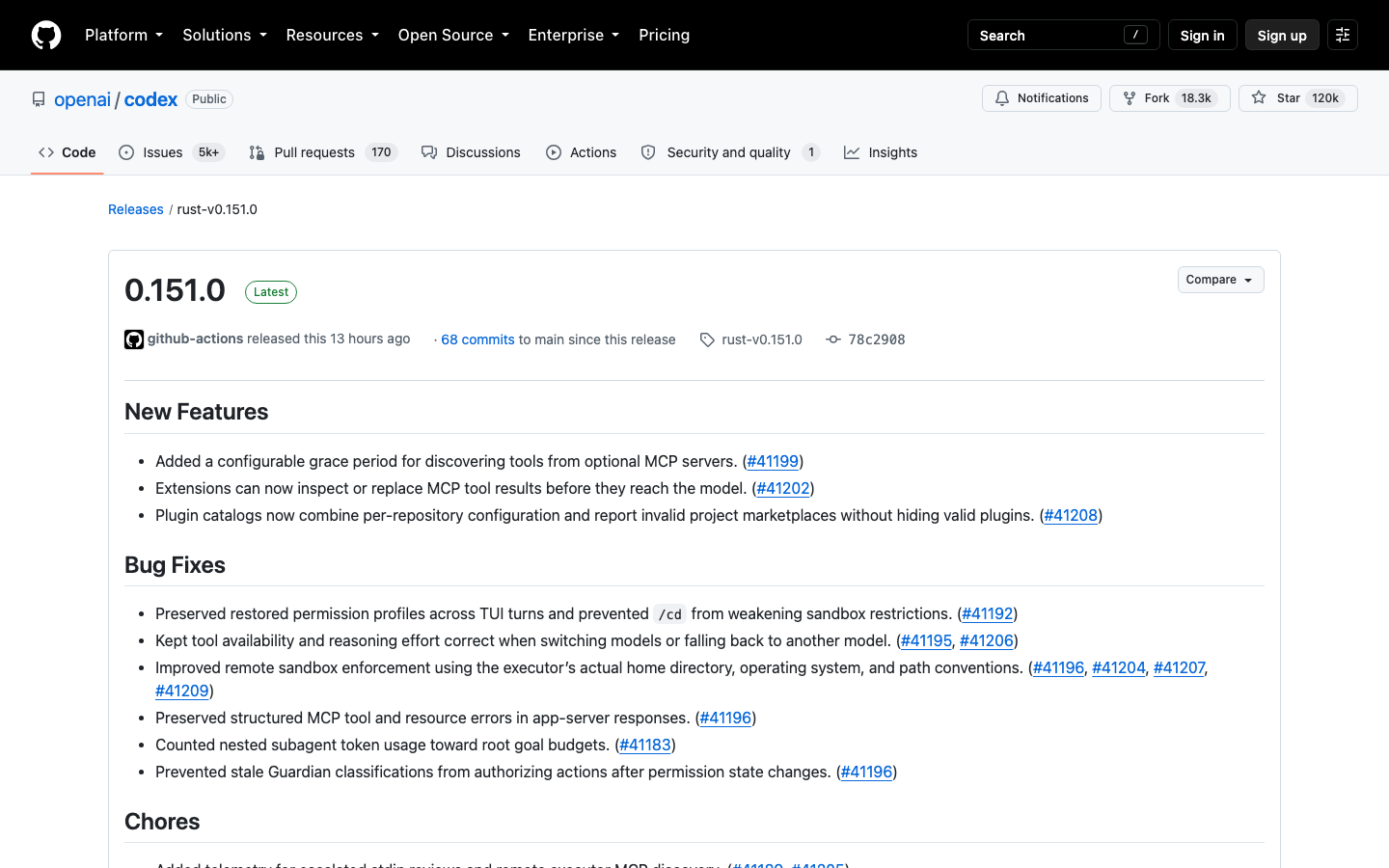Open the openai organization link
Screen dimensions: 1389x868
[82, 99]
